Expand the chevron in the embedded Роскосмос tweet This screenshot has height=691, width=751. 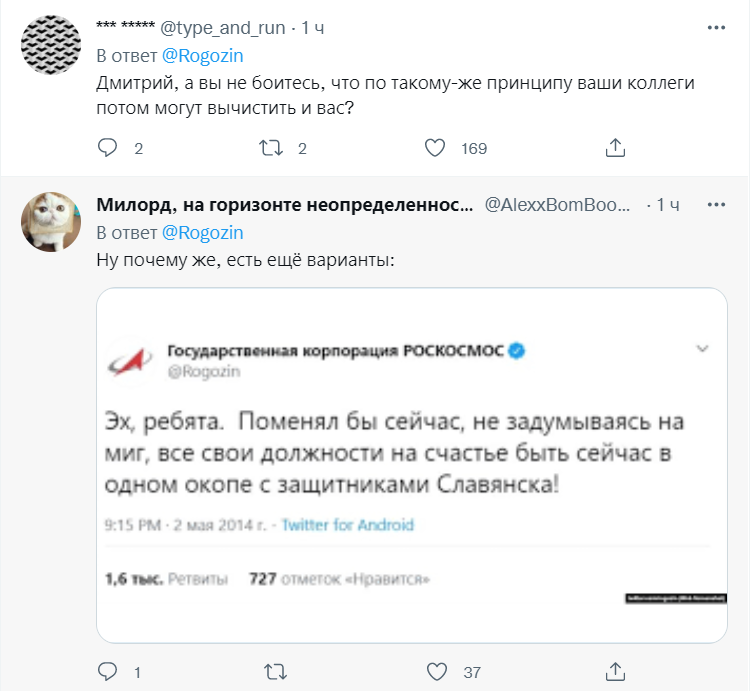(702, 349)
